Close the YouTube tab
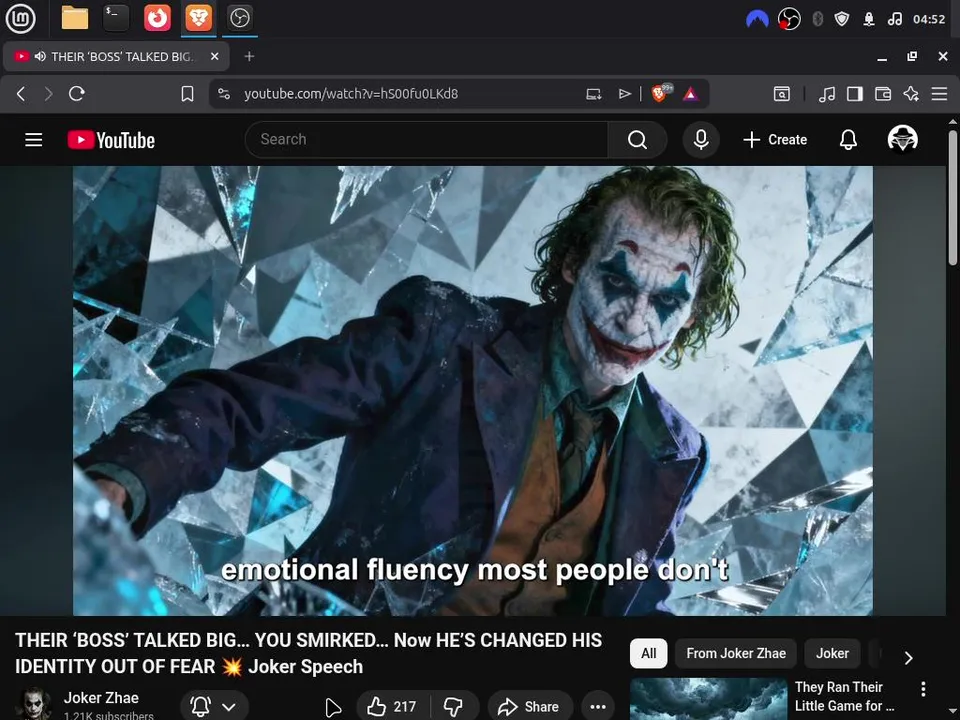The image size is (960, 720). pos(214,56)
